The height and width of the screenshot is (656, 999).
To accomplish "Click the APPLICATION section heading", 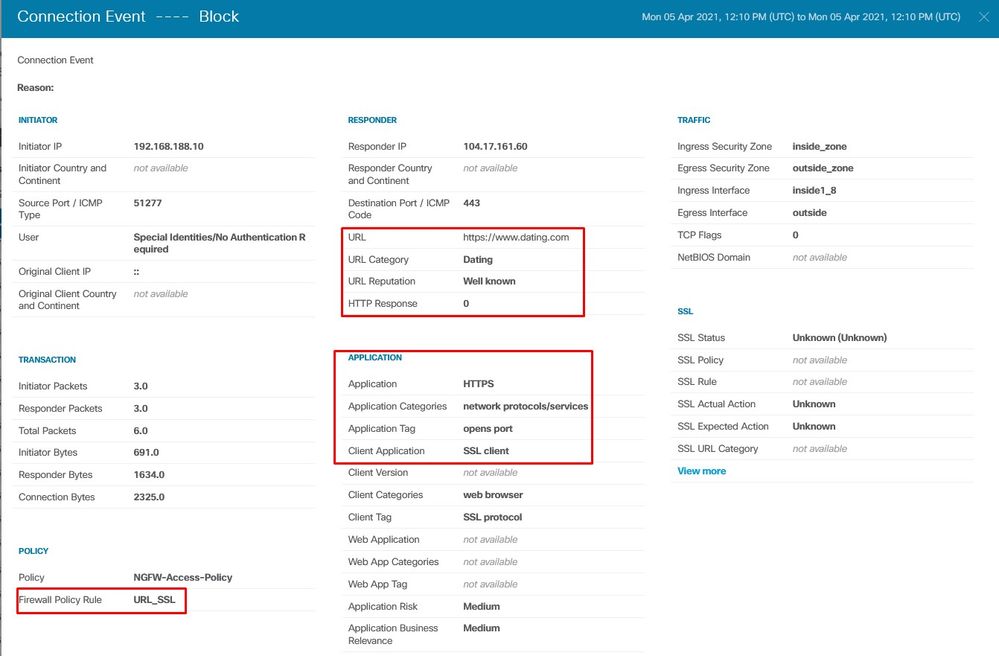I will [375, 357].
